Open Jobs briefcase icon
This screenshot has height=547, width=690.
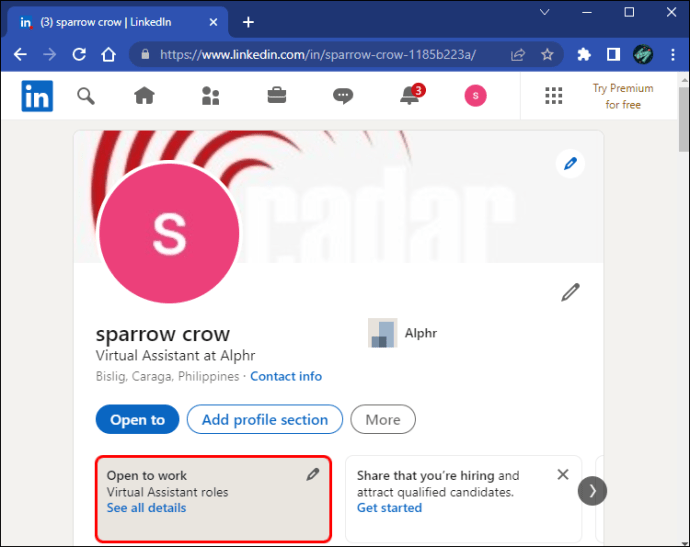(x=277, y=95)
